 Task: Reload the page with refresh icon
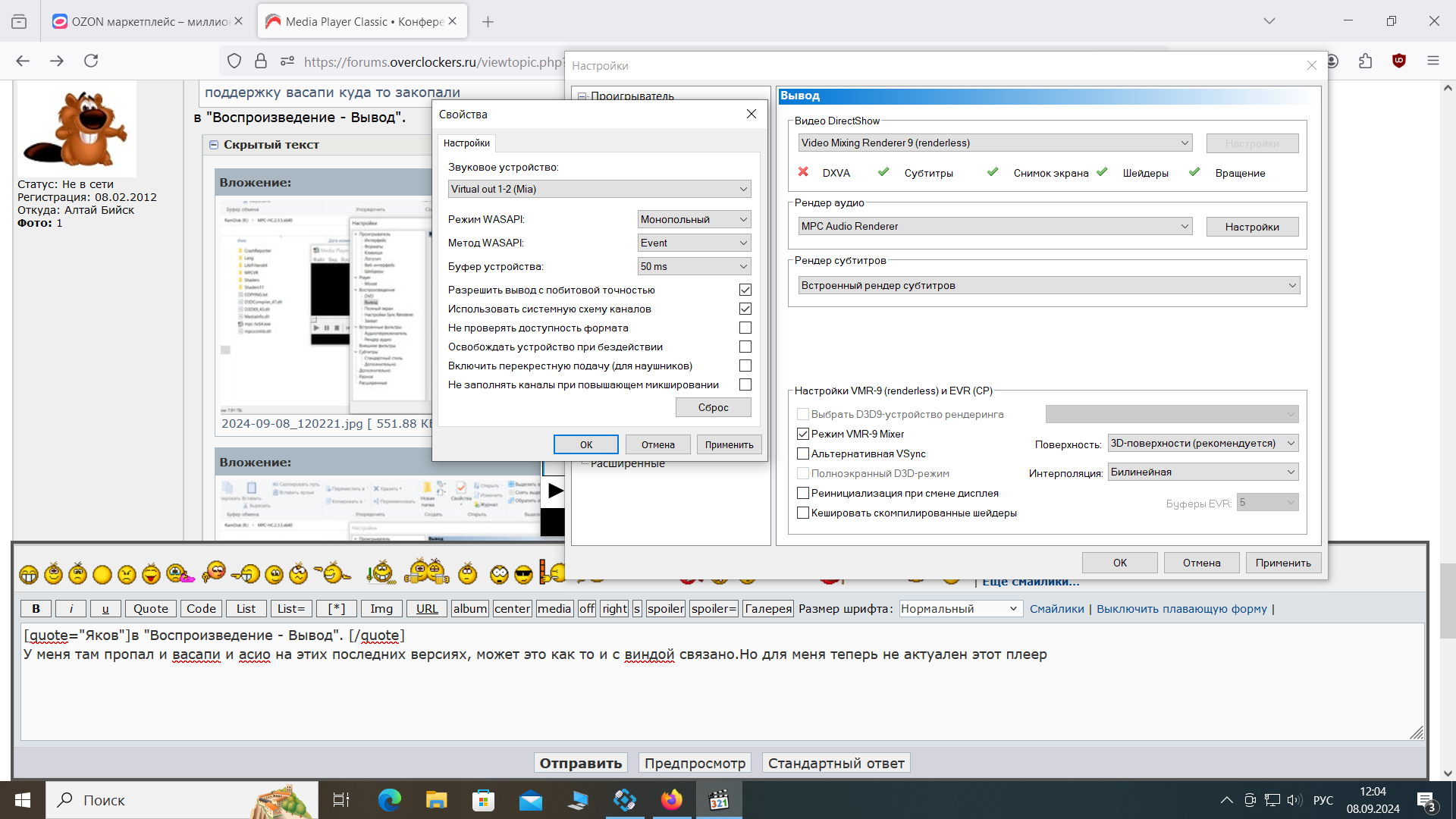click(91, 61)
